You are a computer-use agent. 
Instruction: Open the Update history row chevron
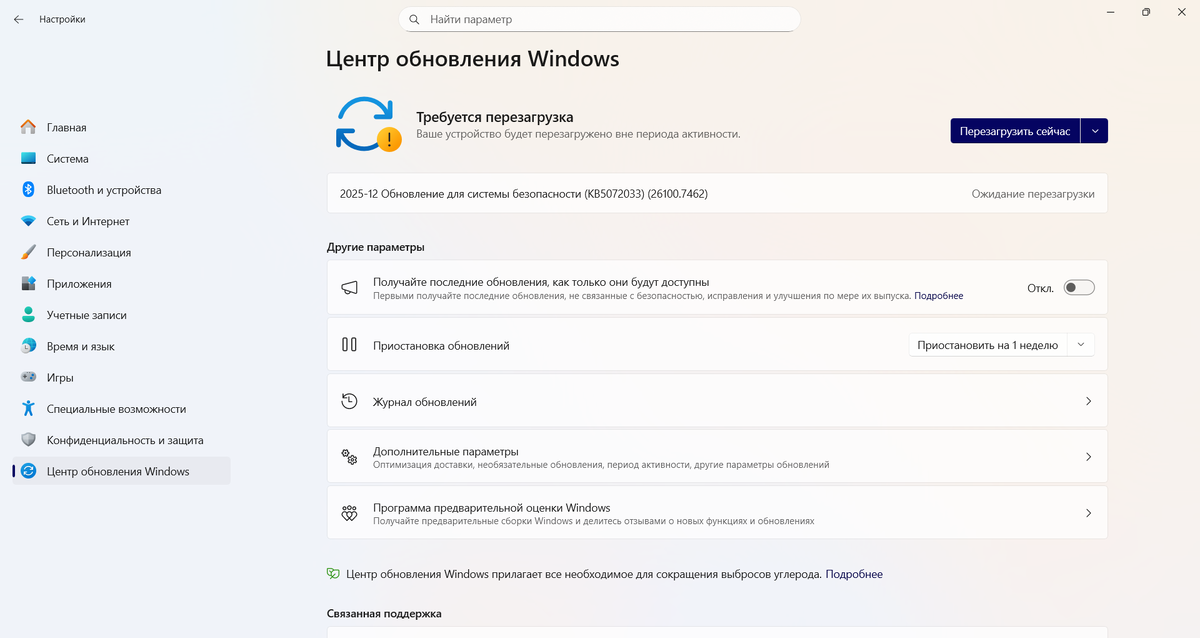[x=1088, y=402]
